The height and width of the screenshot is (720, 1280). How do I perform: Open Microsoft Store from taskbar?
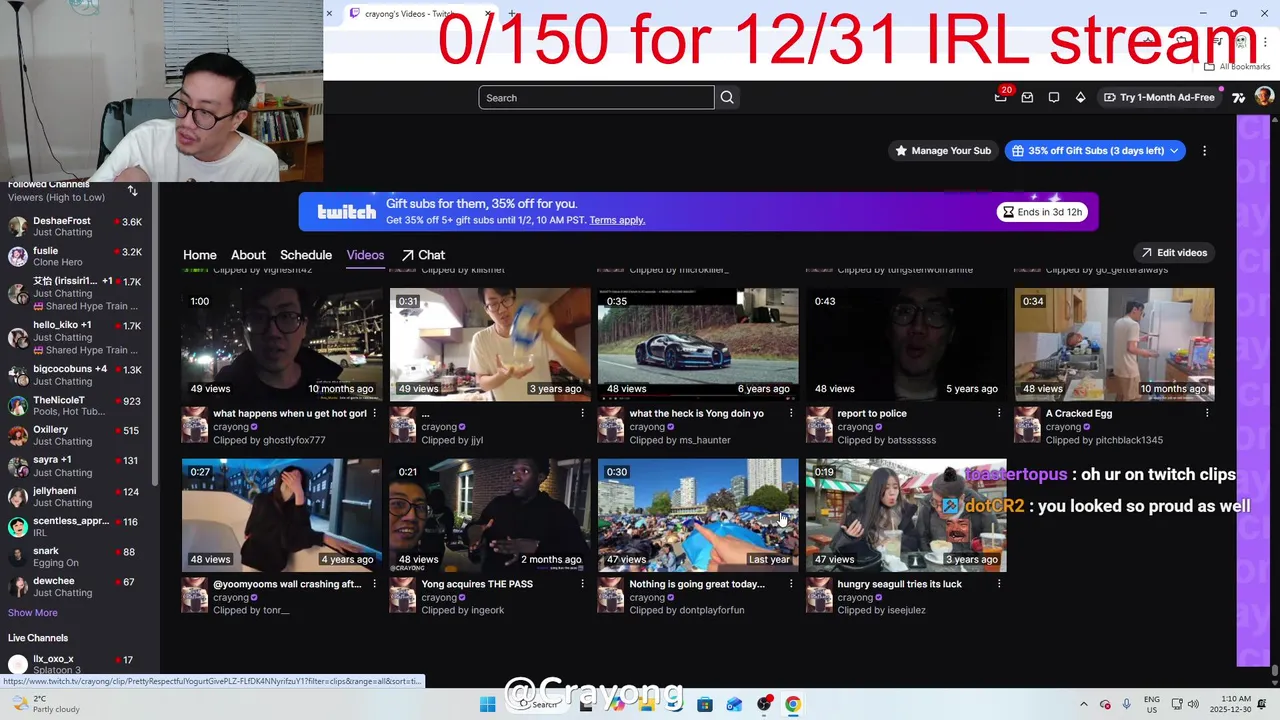click(x=705, y=704)
